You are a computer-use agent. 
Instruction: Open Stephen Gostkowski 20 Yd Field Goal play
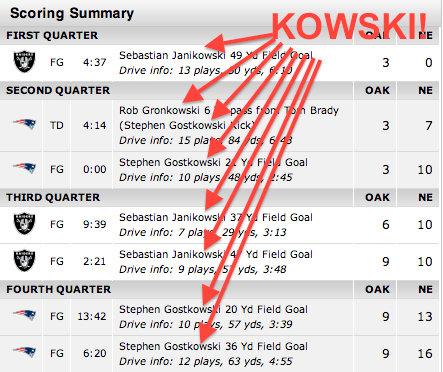pos(213,309)
